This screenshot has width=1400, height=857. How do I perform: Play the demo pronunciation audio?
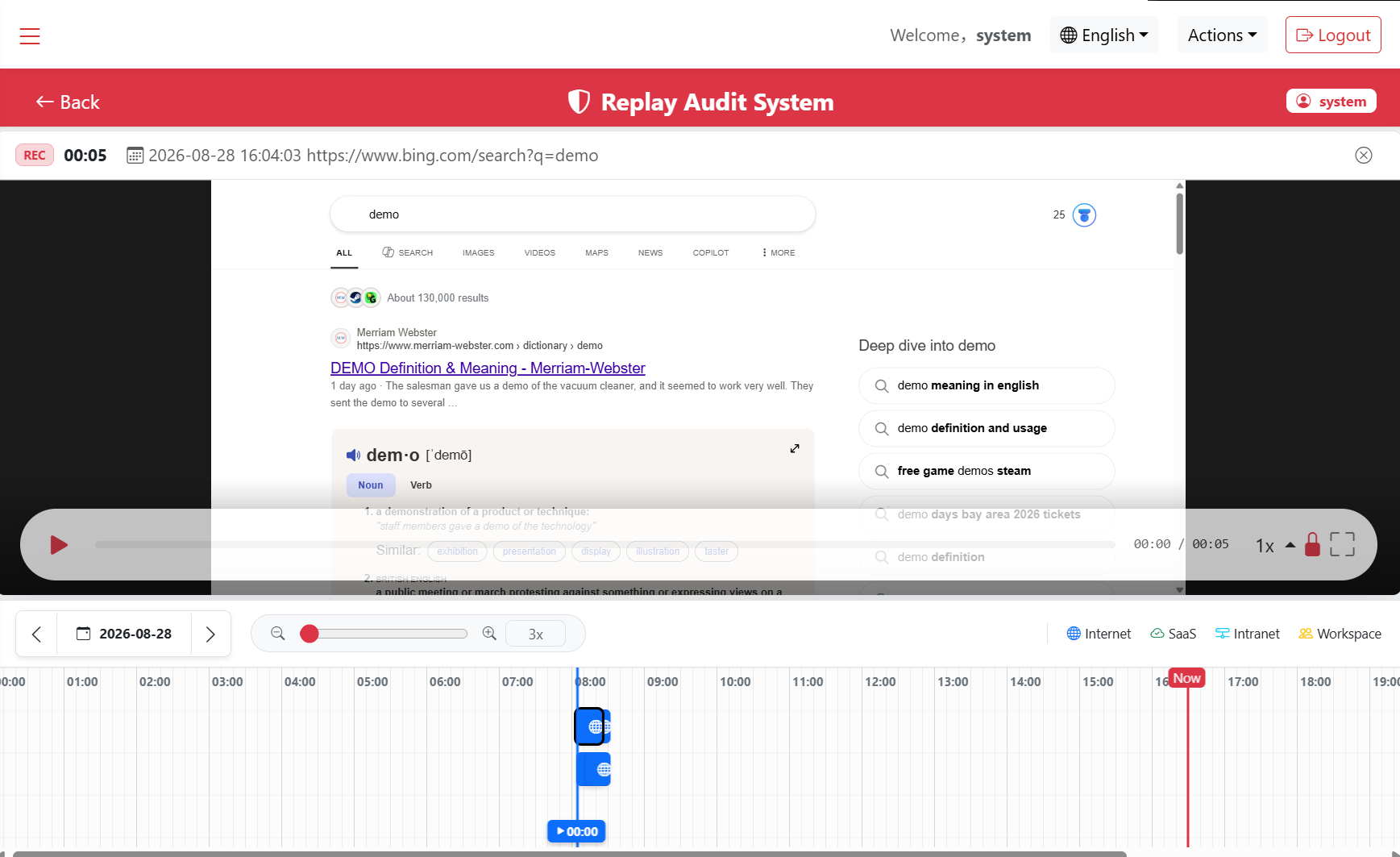point(353,456)
